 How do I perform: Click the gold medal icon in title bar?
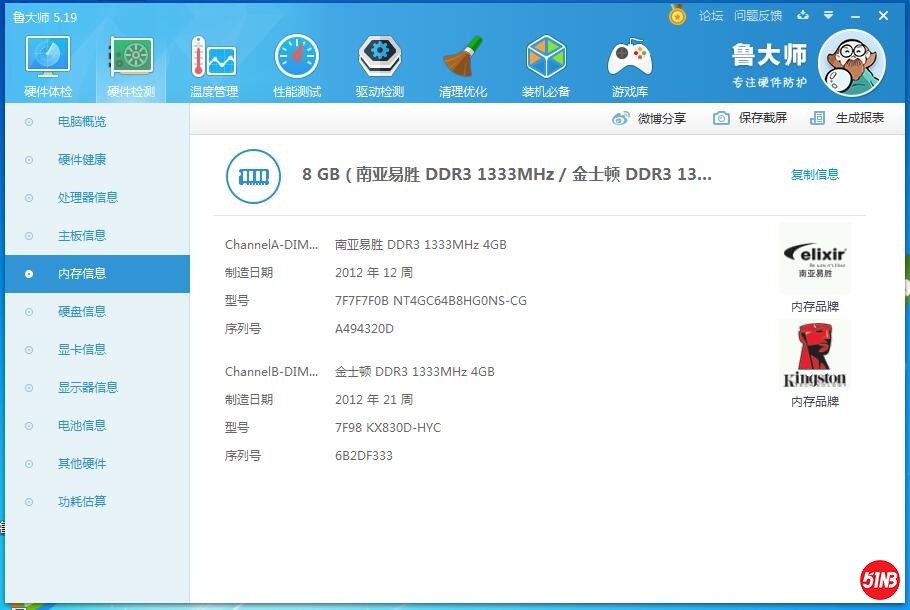pos(677,16)
